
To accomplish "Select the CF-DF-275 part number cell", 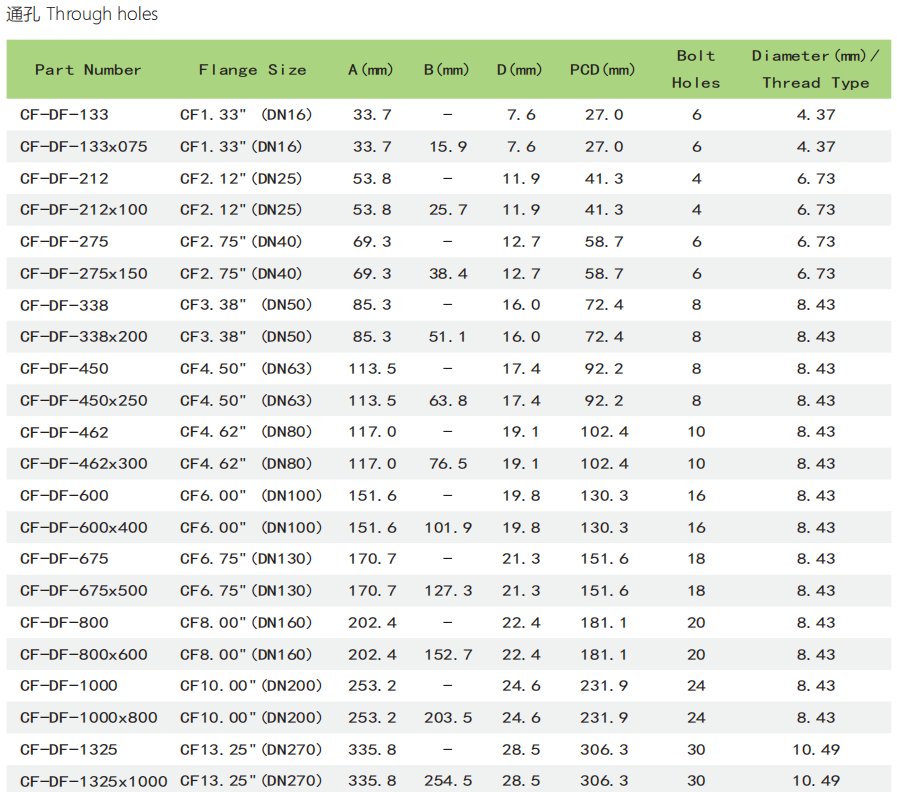I will pos(64,242).
